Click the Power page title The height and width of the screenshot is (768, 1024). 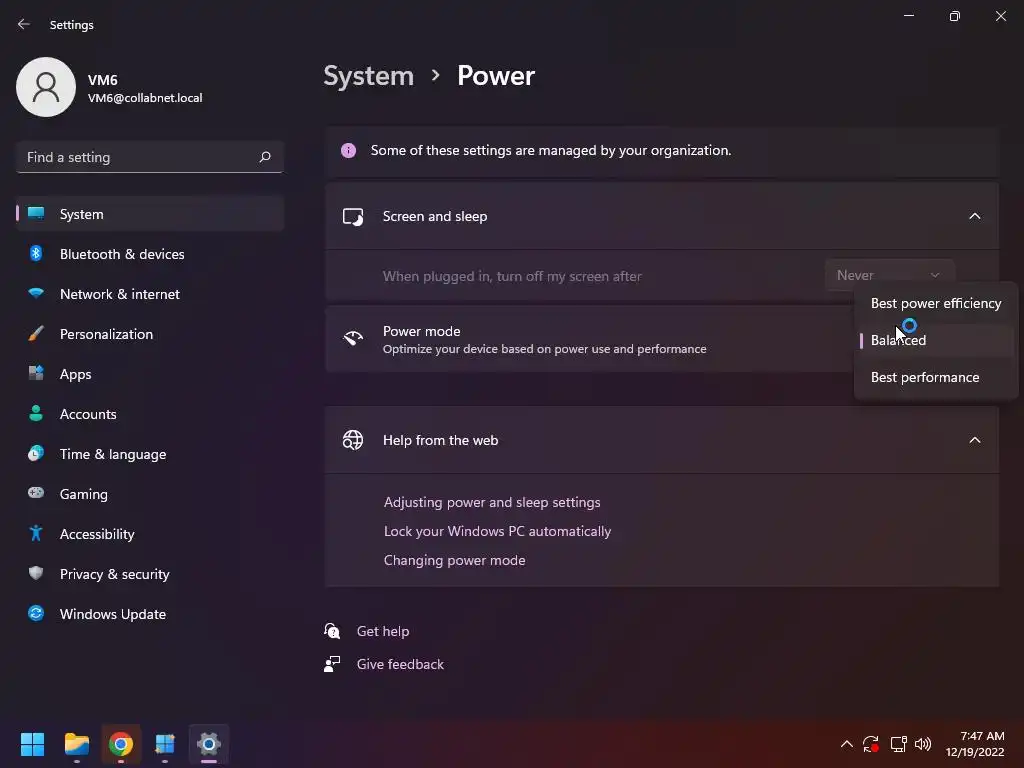pyautogui.click(x=496, y=76)
